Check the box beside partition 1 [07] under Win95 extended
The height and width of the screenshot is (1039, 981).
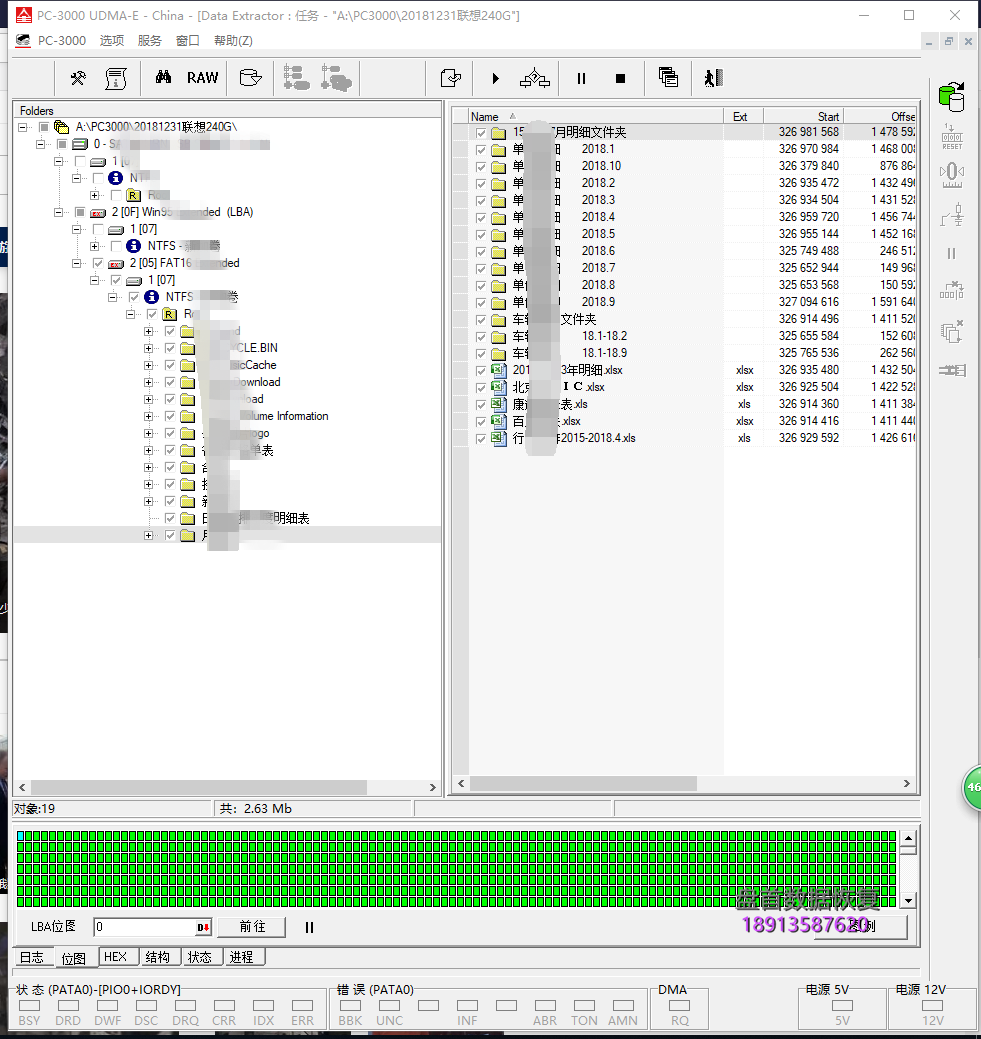(x=98, y=229)
